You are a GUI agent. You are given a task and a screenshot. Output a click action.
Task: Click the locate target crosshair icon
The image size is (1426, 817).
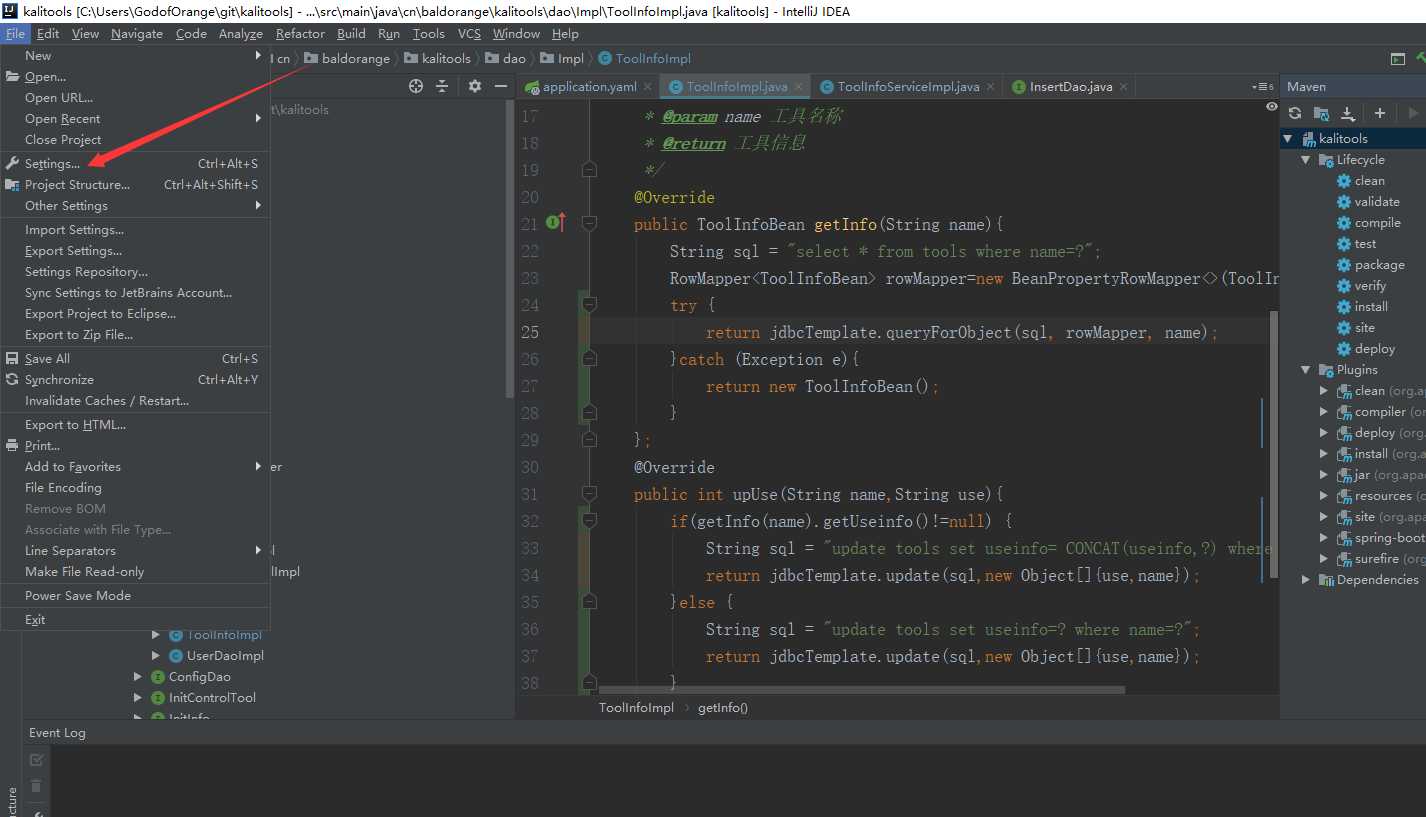[x=416, y=86]
